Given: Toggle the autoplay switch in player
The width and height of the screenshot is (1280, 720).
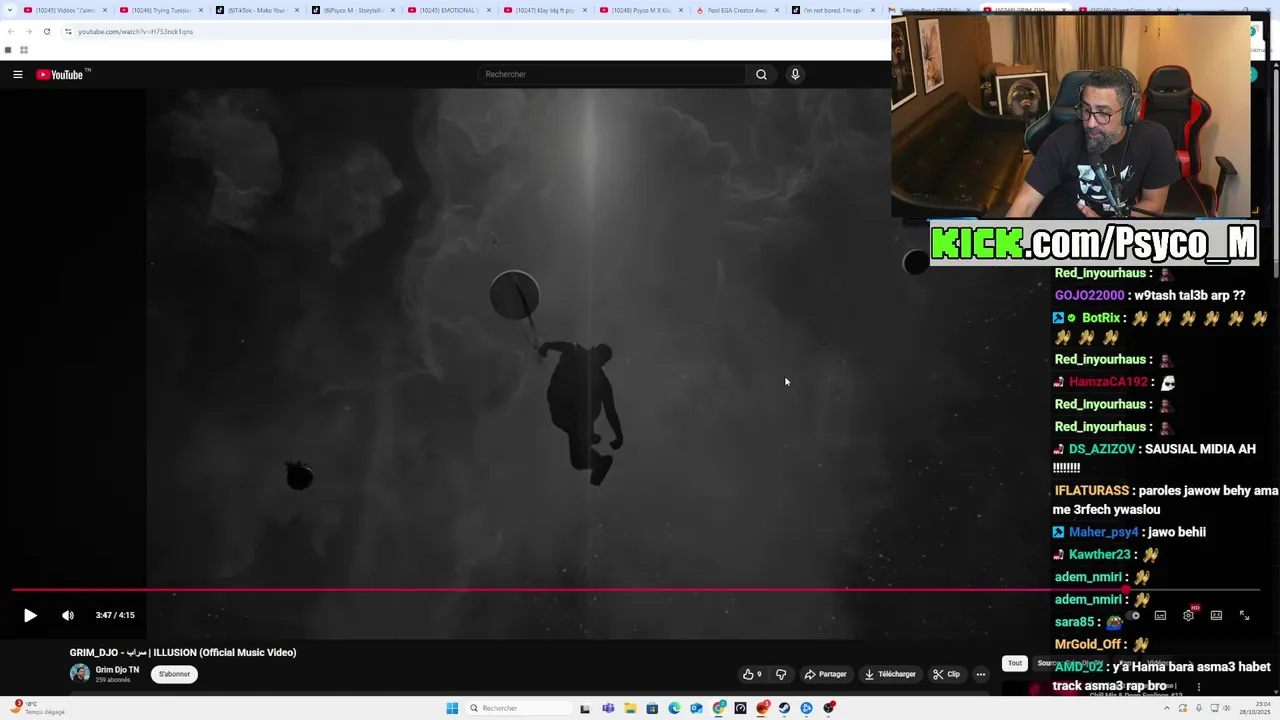Looking at the screenshot, I should coord(1131,616).
